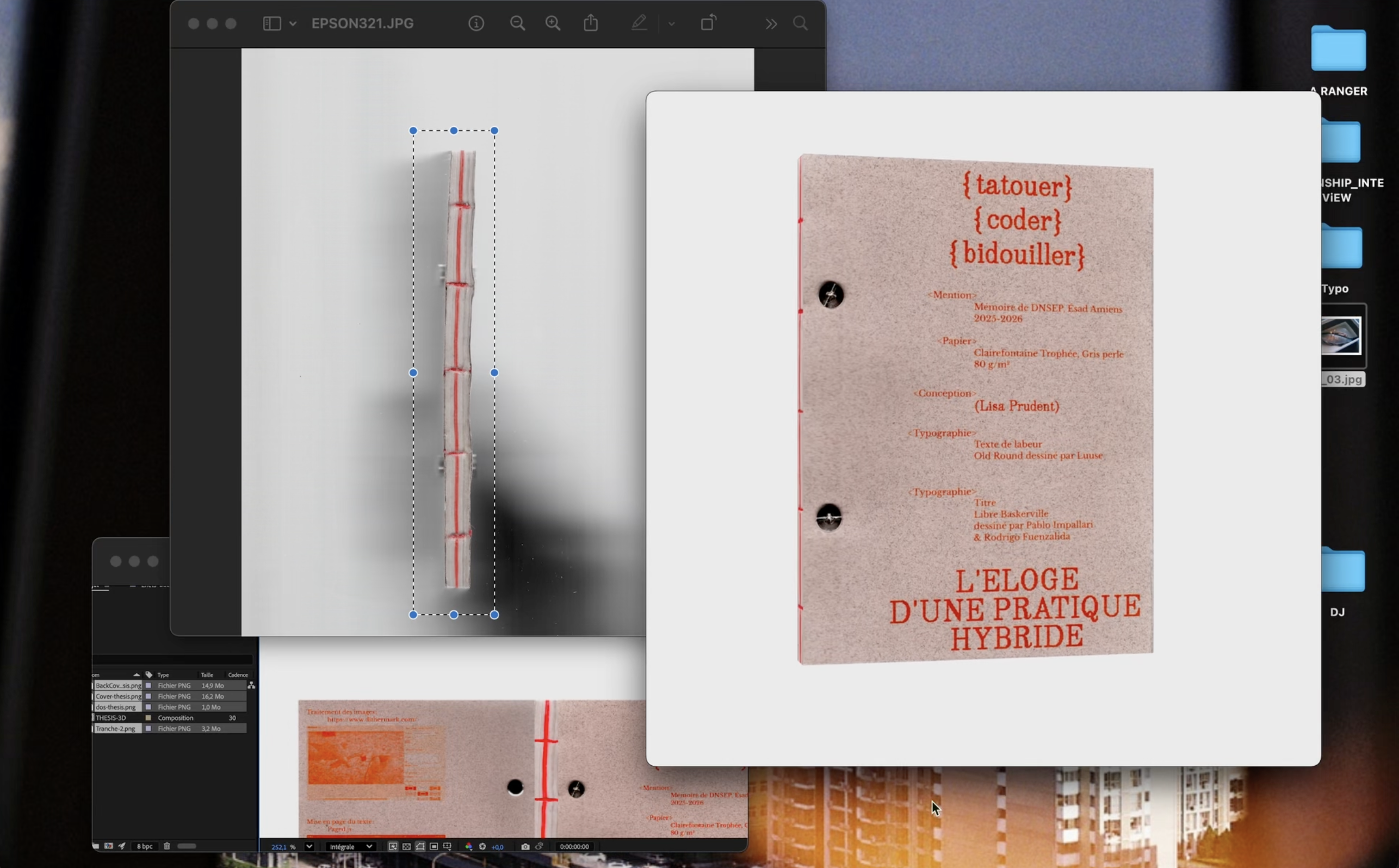Click the Markup pen icon
This screenshot has width=1399, height=868.
click(639, 23)
